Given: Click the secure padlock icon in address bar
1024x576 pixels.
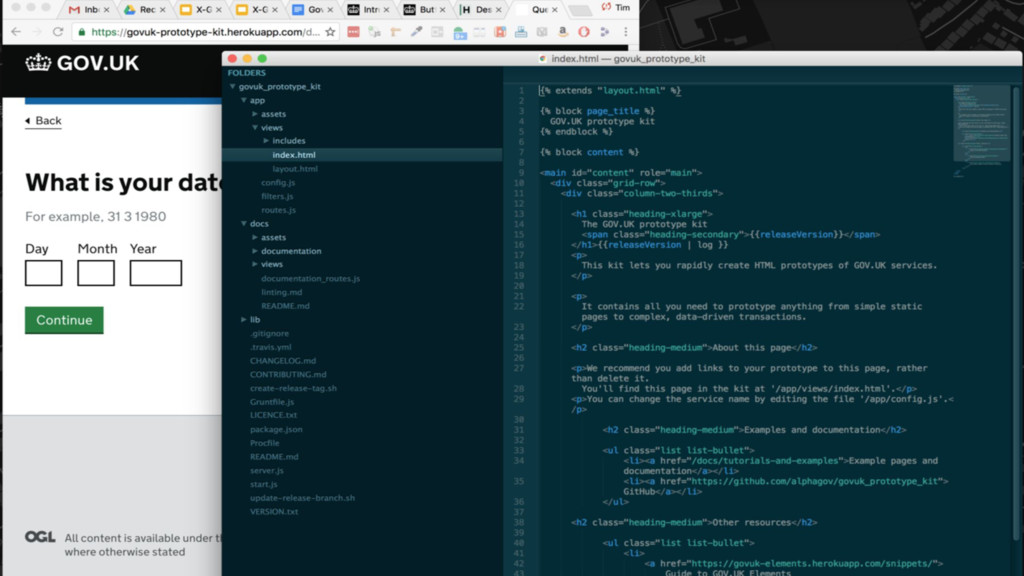Looking at the screenshot, I should (x=82, y=31).
